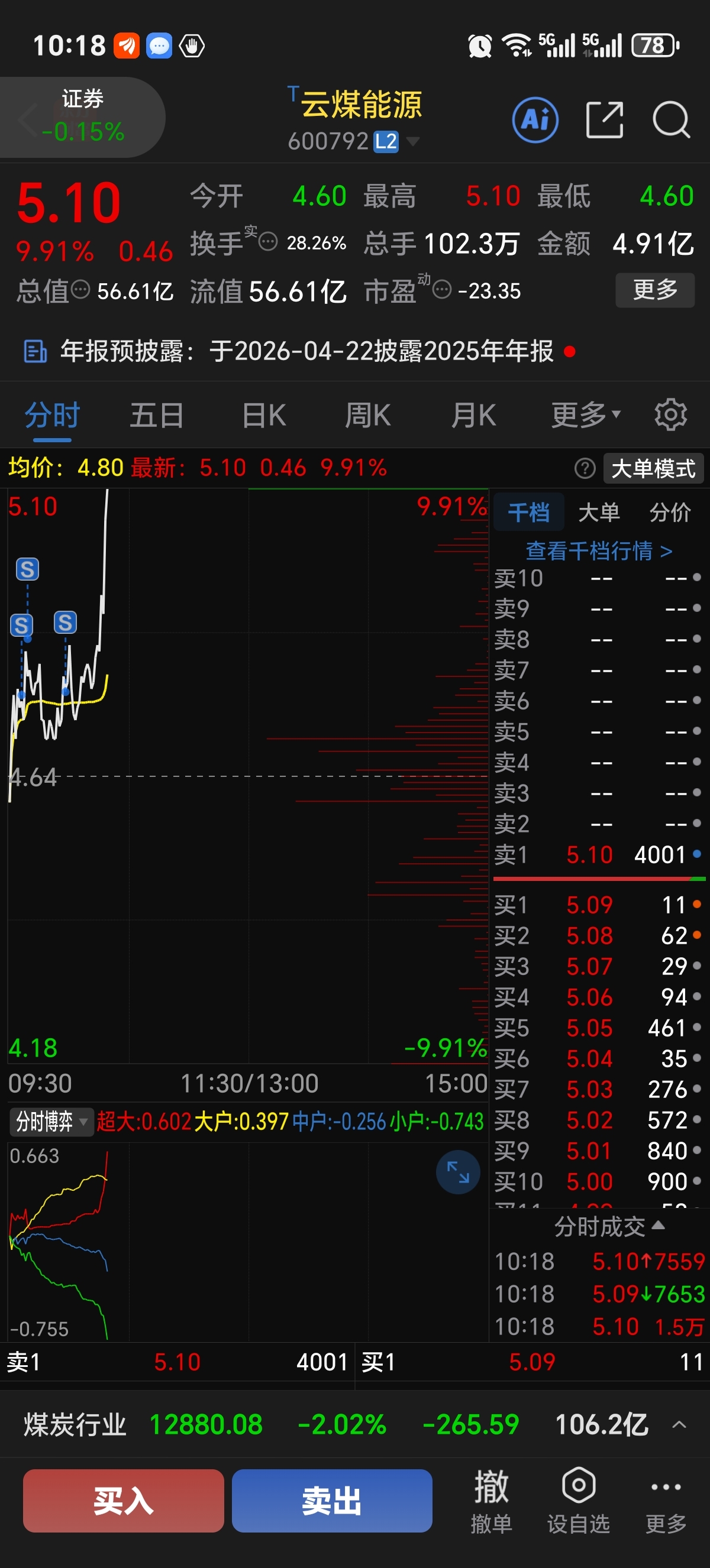
Task: Switch to the 分时 tab
Action: 53,415
